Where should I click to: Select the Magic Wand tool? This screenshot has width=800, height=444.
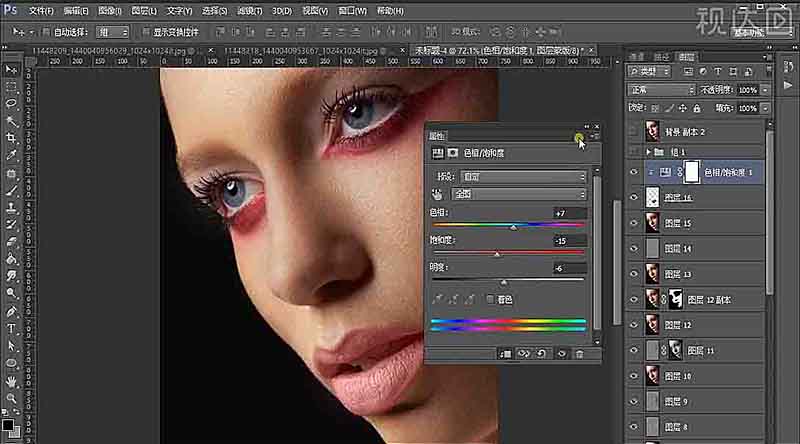(11, 121)
